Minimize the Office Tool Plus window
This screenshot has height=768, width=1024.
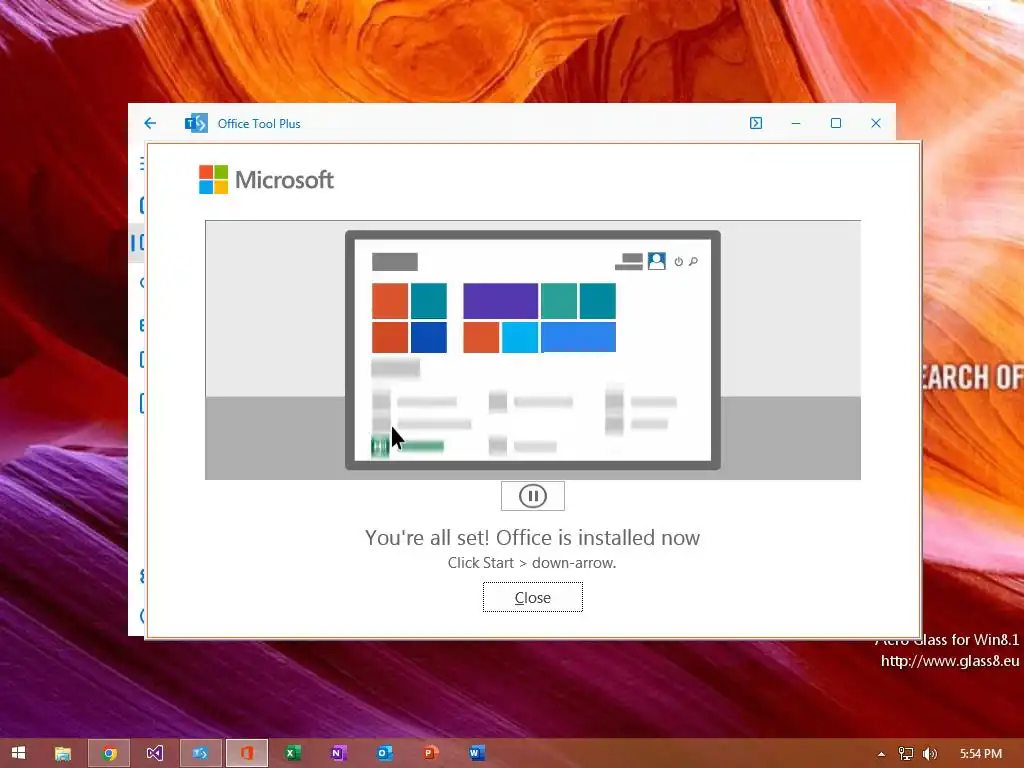pyautogui.click(x=795, y=123)
